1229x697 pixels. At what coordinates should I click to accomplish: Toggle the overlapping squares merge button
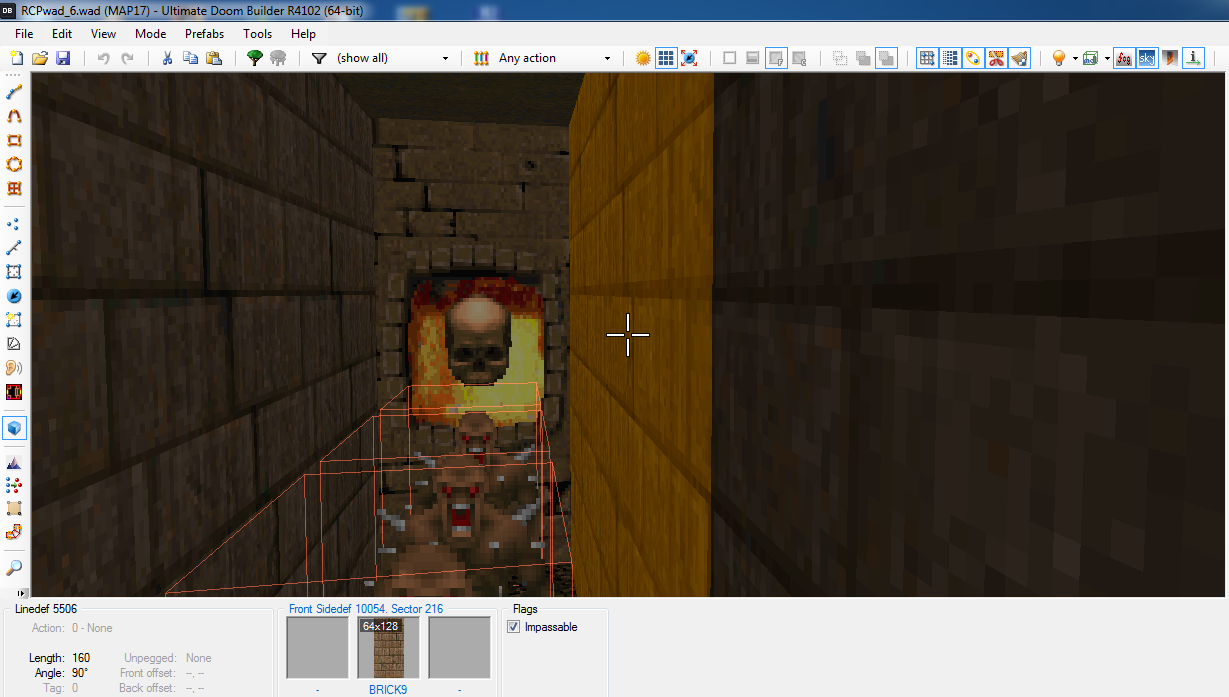click(886, 58)
